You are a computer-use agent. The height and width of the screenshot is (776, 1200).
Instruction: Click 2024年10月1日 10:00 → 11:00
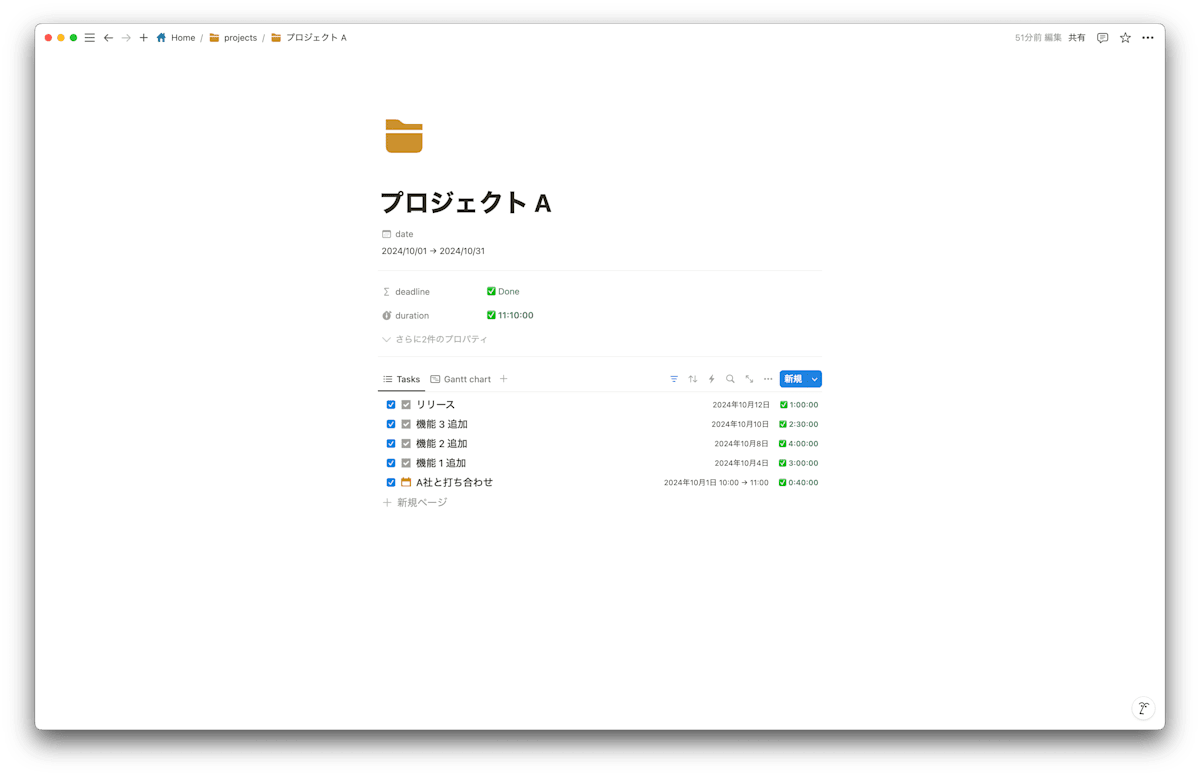716,482
